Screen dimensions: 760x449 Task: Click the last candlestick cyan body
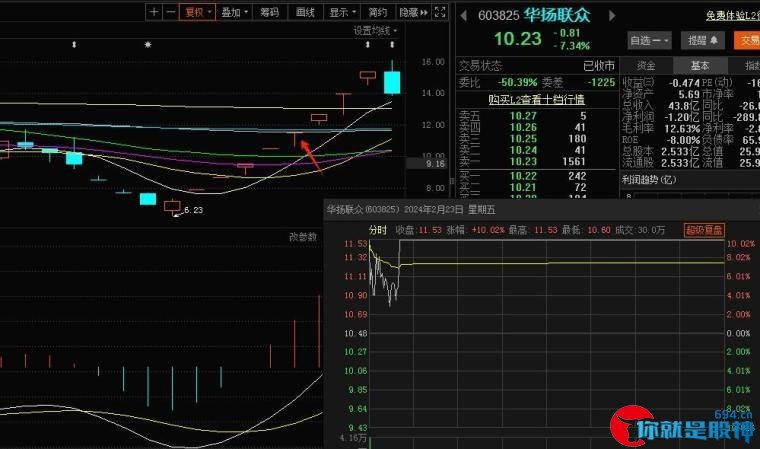click(392, 82)
